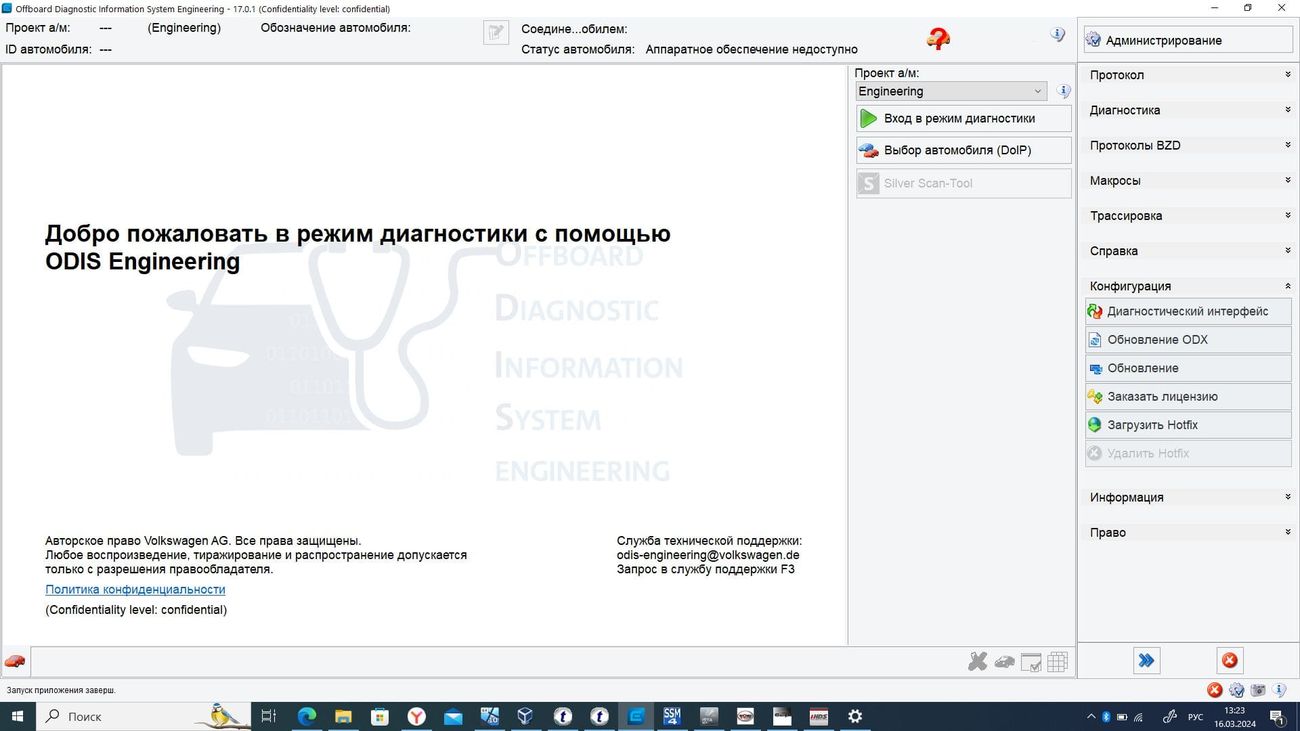The height and width of the screenshot is (731, 1300).
Task: Click Запрос в службу поддержки F3 text
Action: click(x=706, y=570)
